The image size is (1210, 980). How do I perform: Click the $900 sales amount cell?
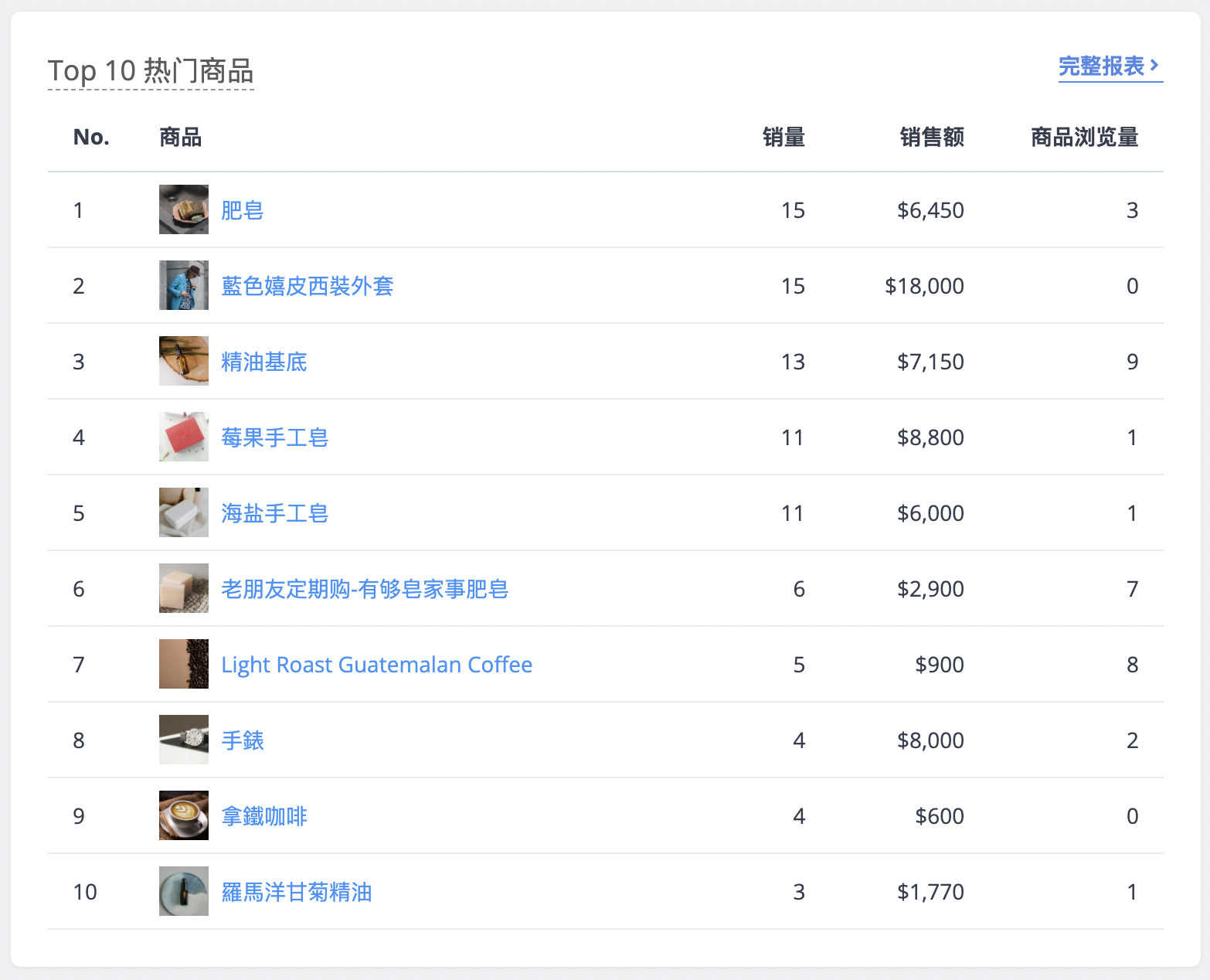click(940, 665)
